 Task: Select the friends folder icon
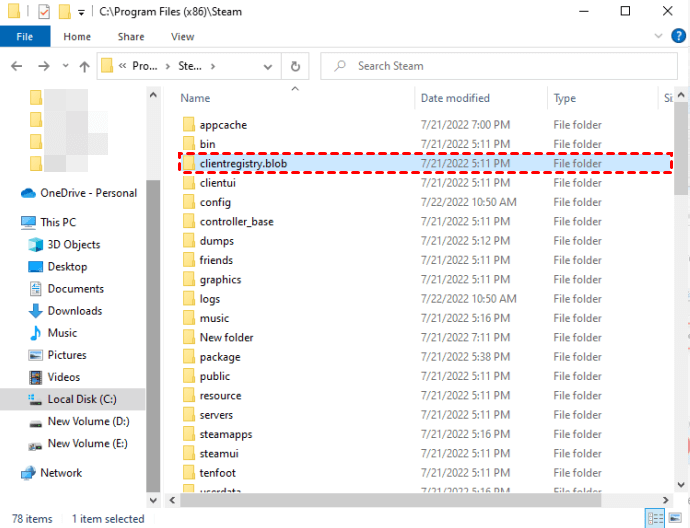[189, 260]
